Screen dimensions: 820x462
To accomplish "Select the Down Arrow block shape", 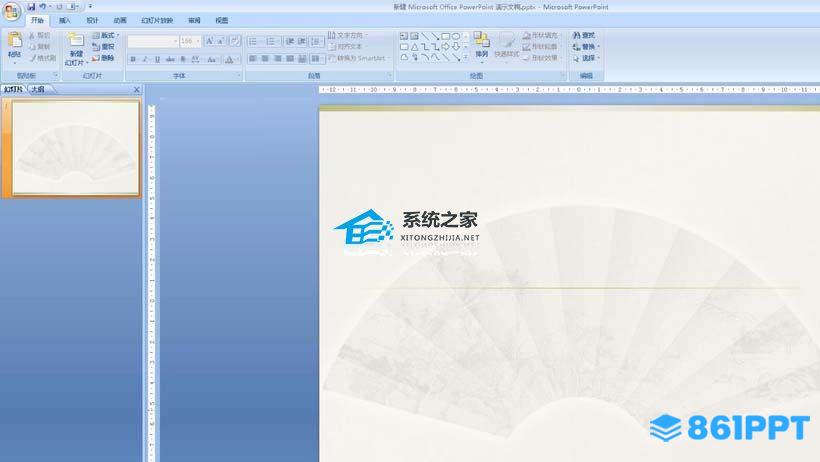I will (456, 47).
